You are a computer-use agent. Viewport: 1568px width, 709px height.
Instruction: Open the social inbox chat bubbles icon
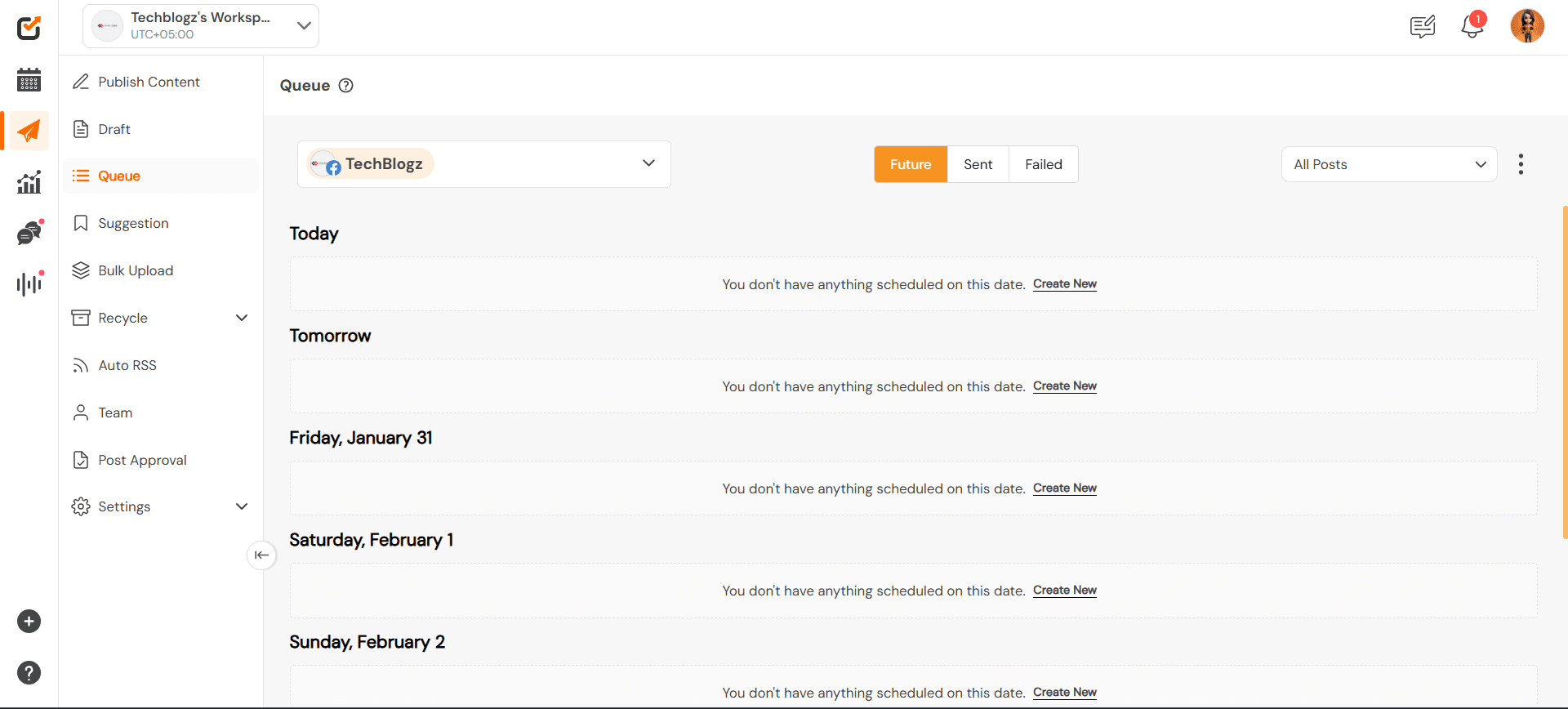click(x=29, y=234)
